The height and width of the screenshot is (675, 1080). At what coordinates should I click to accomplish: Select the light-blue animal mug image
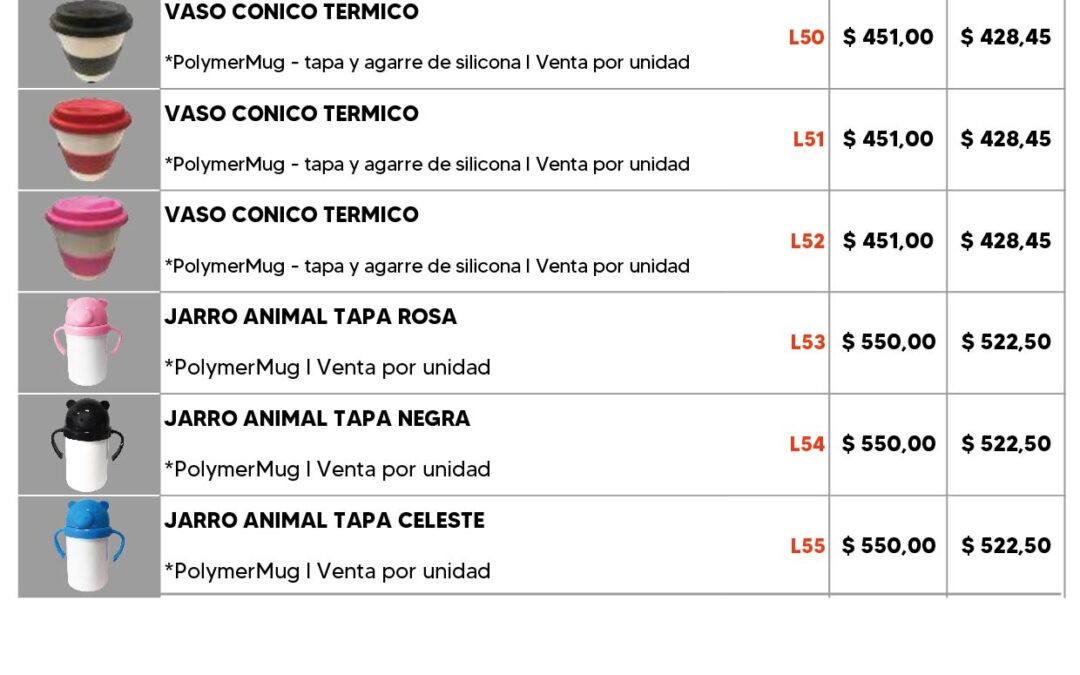[89, 546]
